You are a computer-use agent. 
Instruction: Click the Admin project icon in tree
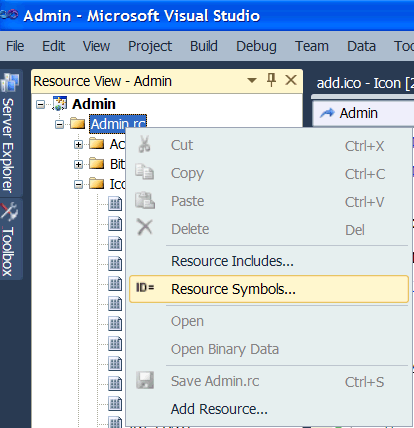coord(60,103)
